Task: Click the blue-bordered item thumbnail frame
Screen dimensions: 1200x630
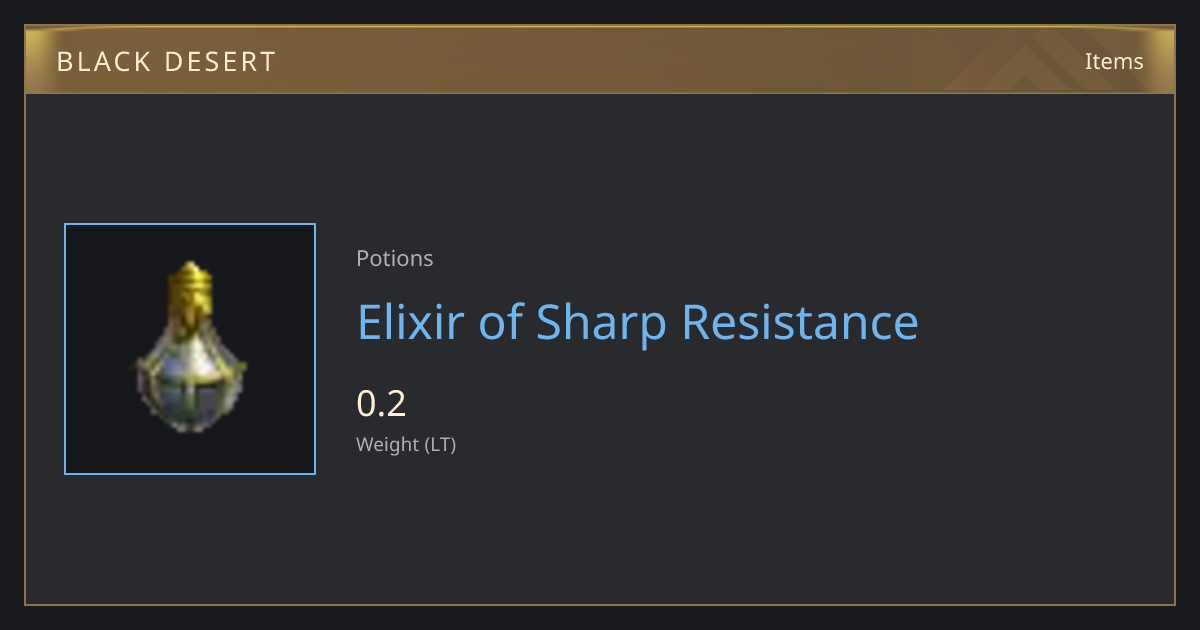Action: 190,349
